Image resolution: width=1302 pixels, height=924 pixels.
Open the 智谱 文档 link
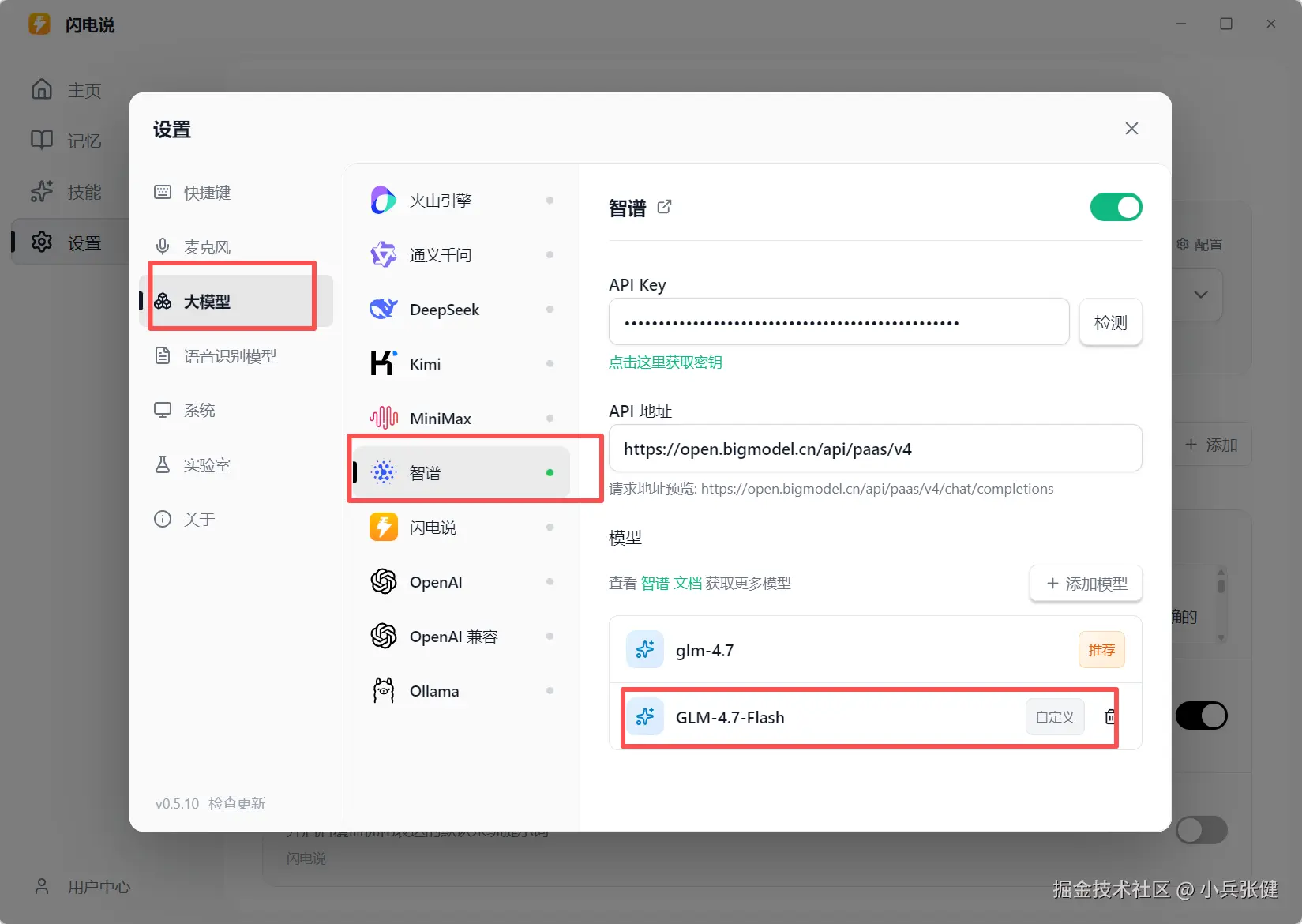click(x=671, y=584)
